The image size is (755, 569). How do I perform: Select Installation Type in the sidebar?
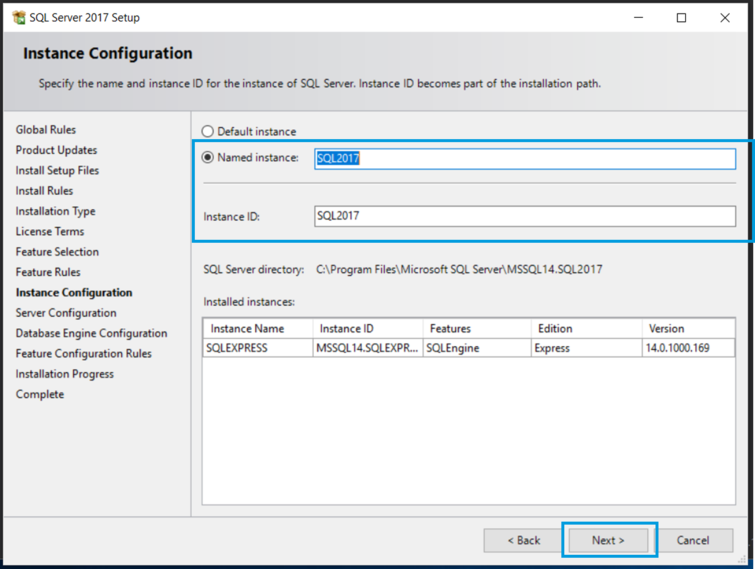point(55,211)
